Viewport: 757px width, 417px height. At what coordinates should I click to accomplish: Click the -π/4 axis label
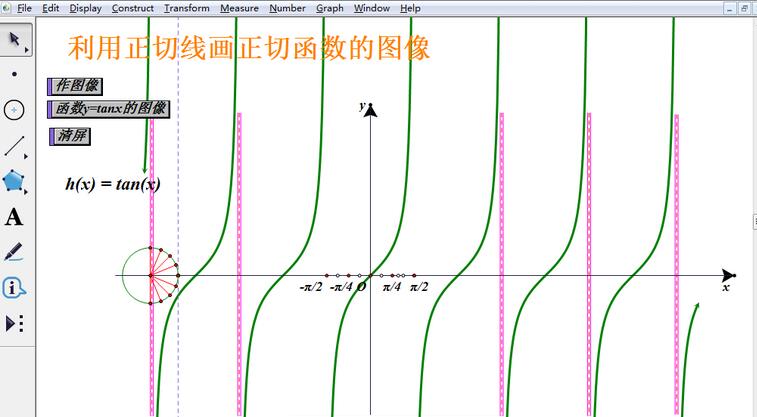[341, 287]
